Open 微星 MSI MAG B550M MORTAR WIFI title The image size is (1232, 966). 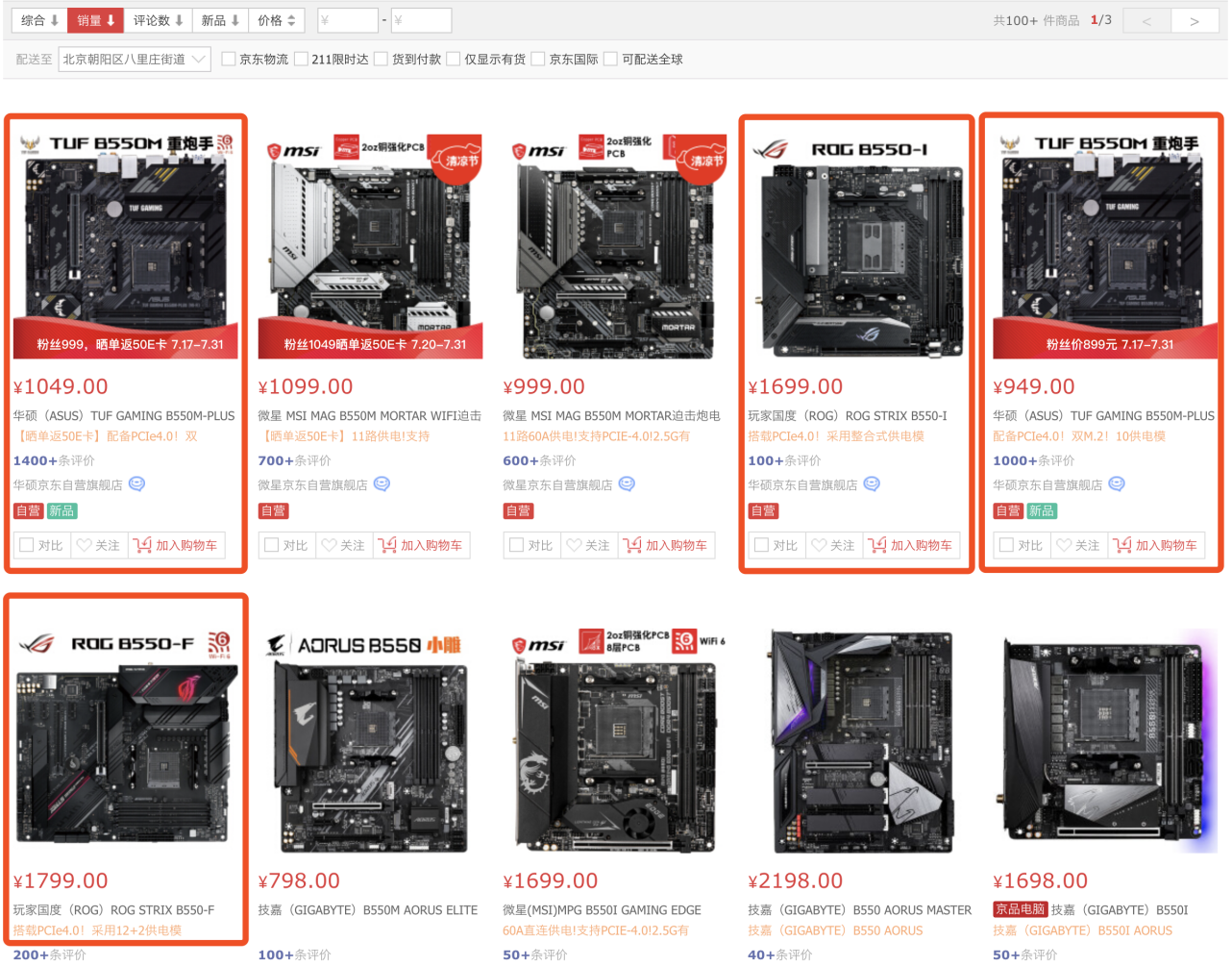click(370, 416)
